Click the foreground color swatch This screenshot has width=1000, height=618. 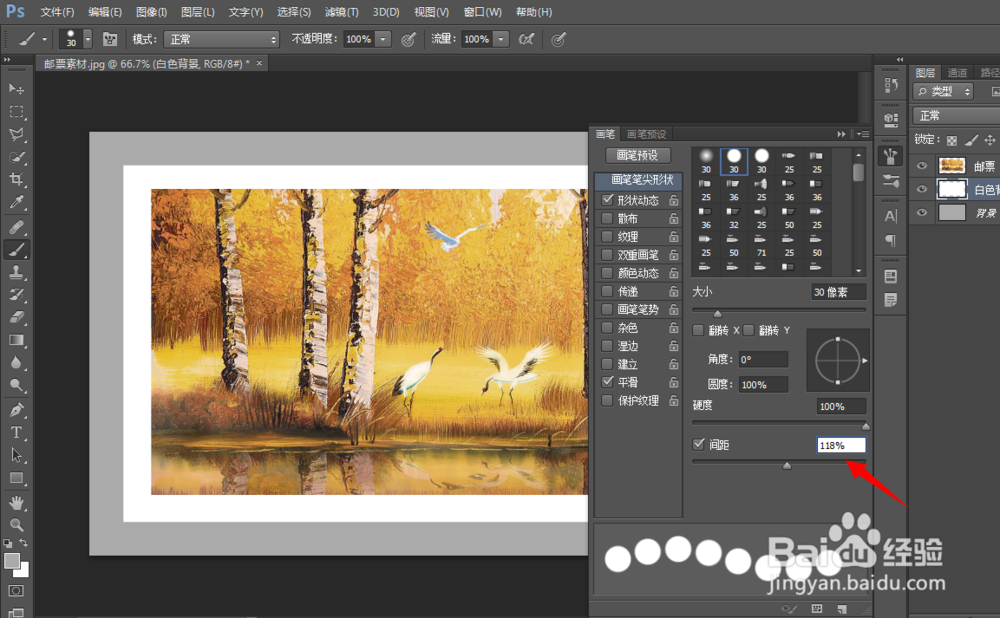click(x=11, y=561)
